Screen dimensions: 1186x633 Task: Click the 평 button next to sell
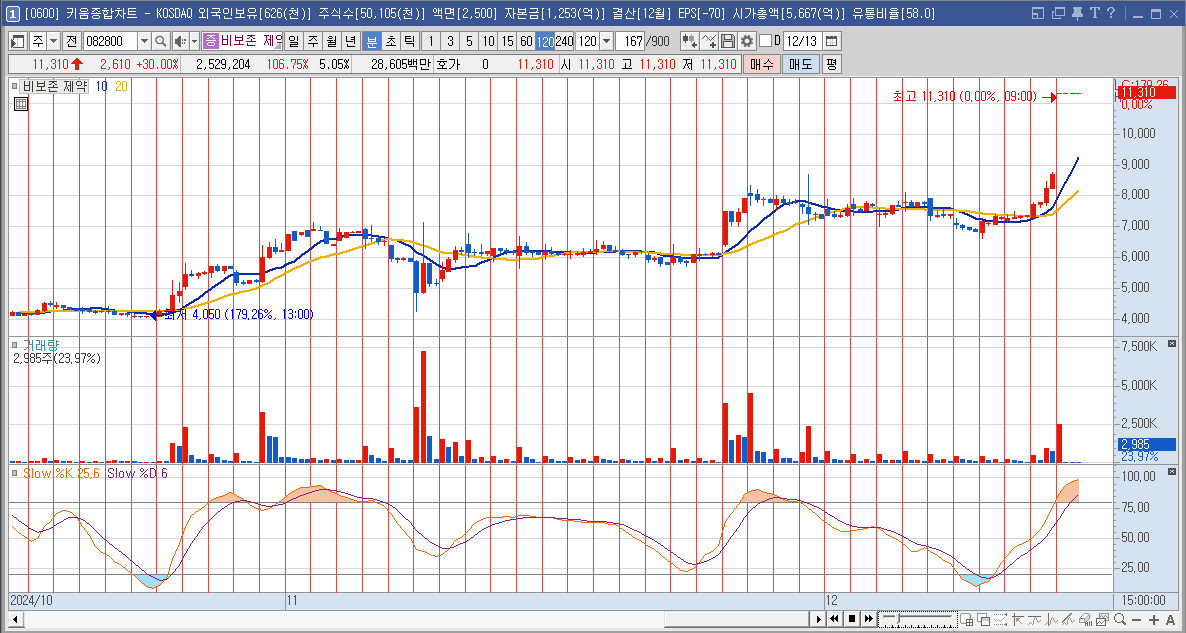(x=831, y=64)
